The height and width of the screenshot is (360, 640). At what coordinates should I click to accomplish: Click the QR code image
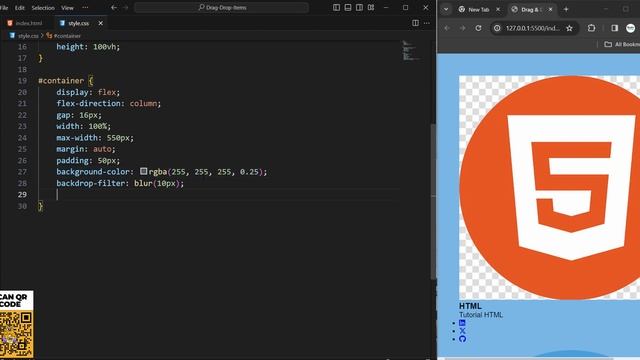(x=16, y=334)
